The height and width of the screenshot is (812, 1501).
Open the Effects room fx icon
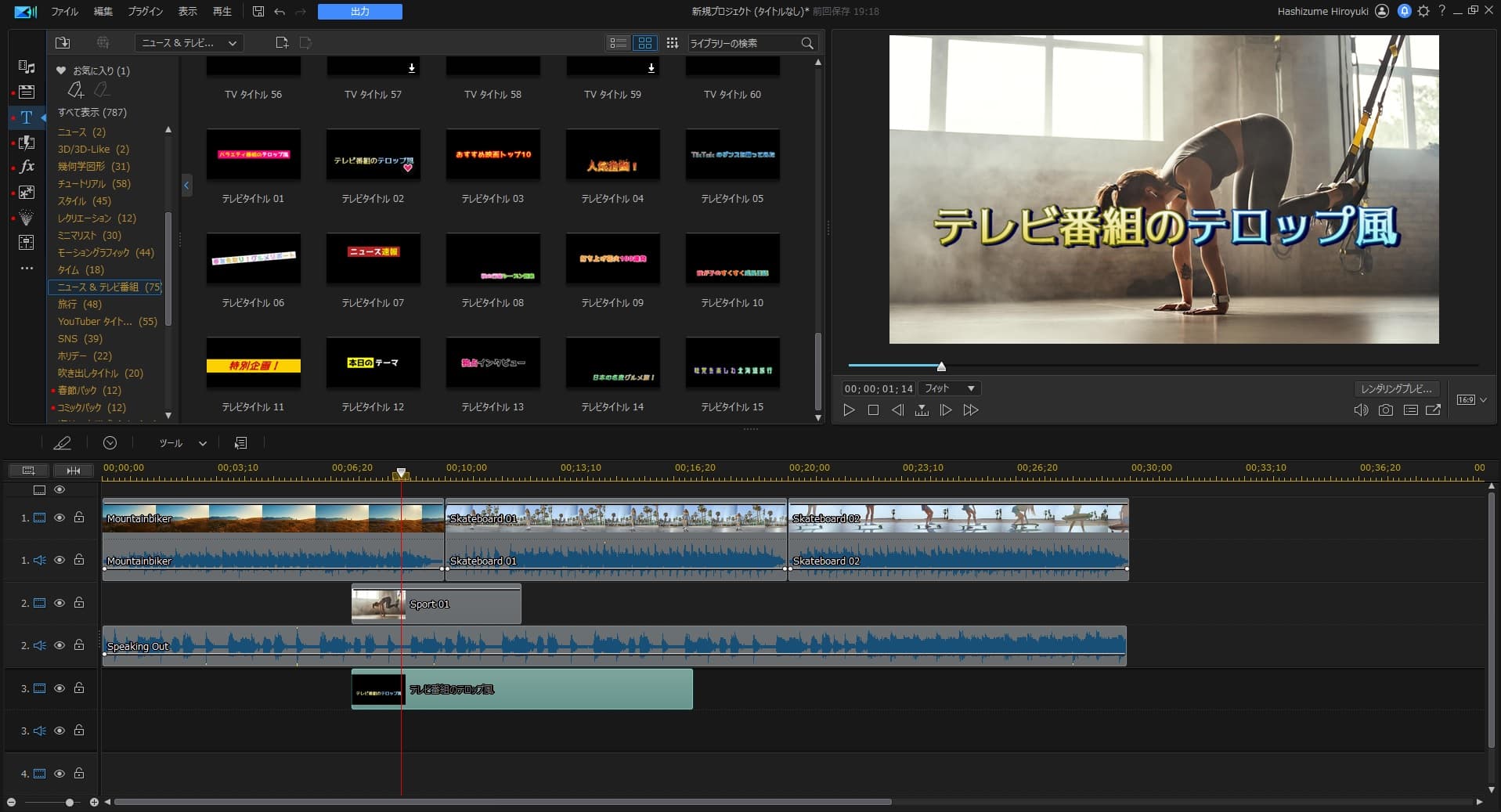pyautogui.click(x=27, y=167)
